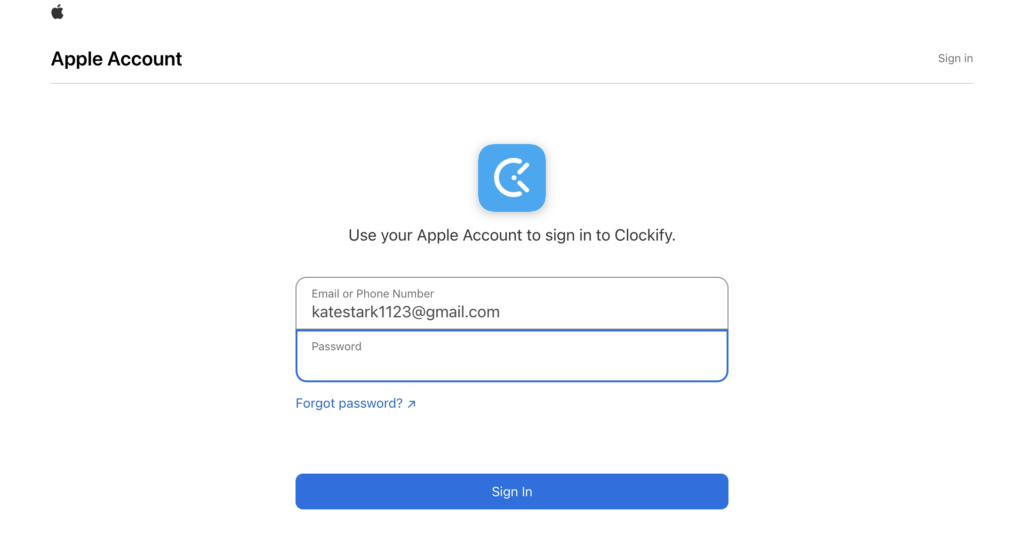Select the white clock glyph inside Clockify logo
The height and width of the screenshot is (548, 1024).
coord(511,178)
